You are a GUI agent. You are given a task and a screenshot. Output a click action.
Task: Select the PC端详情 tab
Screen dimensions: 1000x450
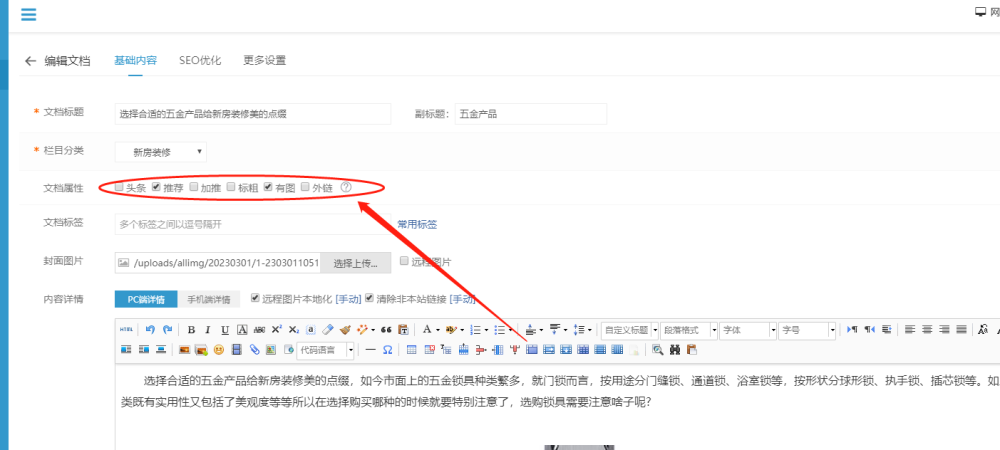pyautogui.click(x=147, y=299)
